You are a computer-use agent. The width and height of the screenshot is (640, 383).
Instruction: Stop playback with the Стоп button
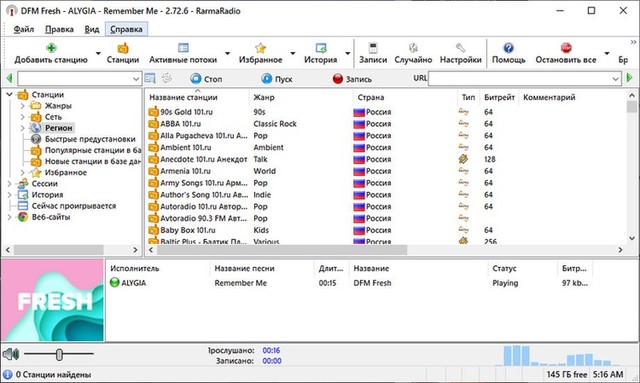[207, 79]
